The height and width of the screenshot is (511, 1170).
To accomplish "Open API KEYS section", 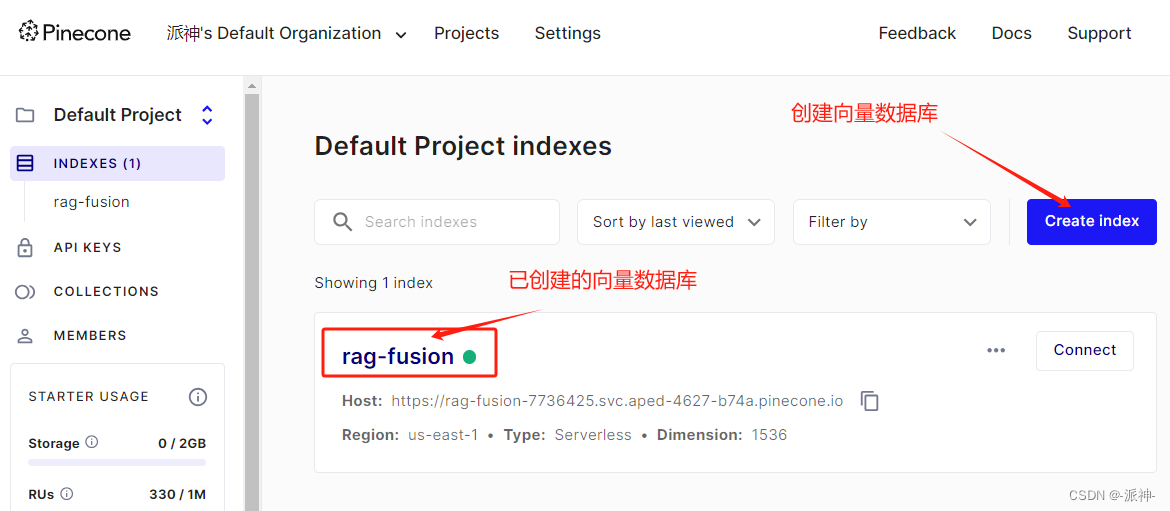I will (x=87, y=248).
